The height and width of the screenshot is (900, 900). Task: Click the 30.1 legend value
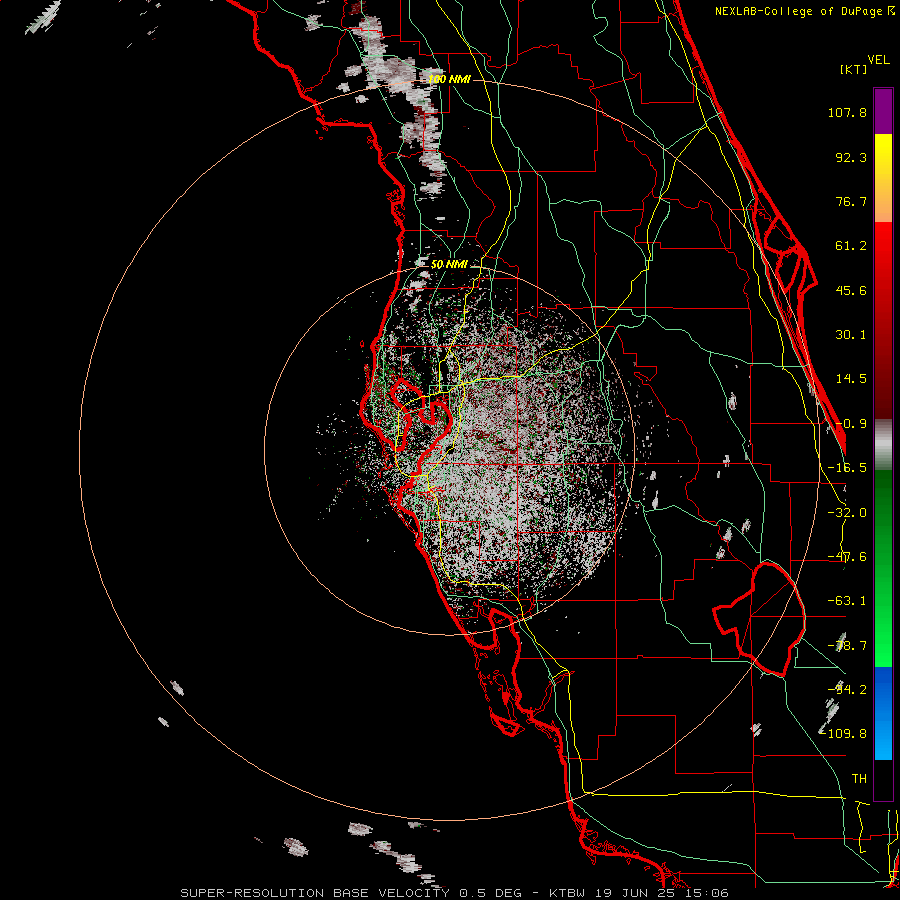click(x=851, y=335)
